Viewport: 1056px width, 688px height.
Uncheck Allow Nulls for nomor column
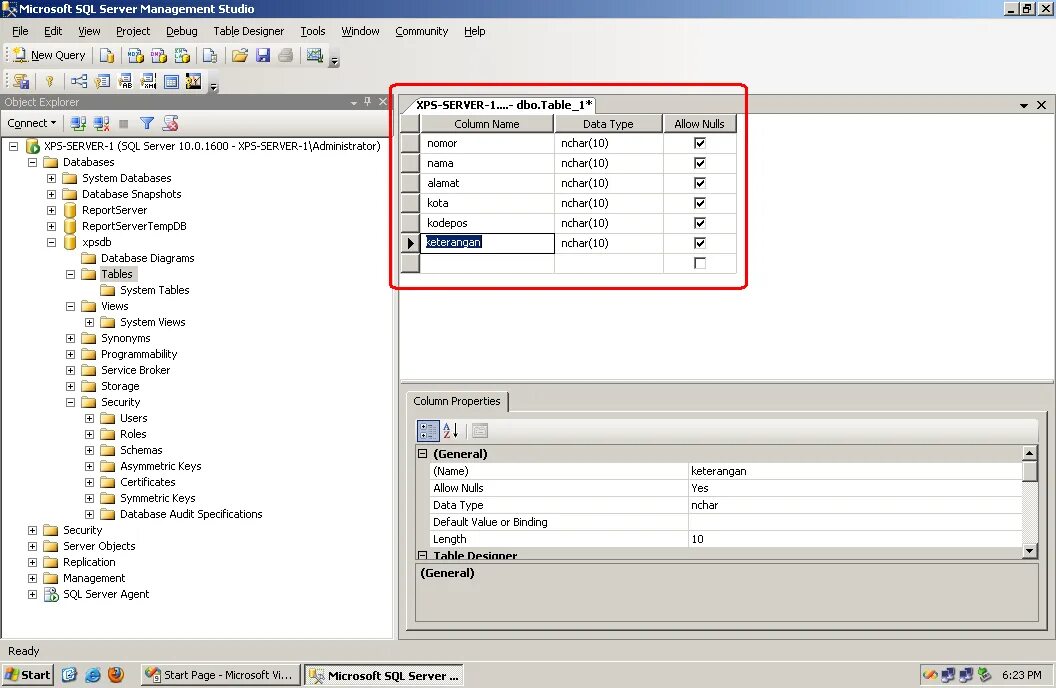click(x=700, y=143)
